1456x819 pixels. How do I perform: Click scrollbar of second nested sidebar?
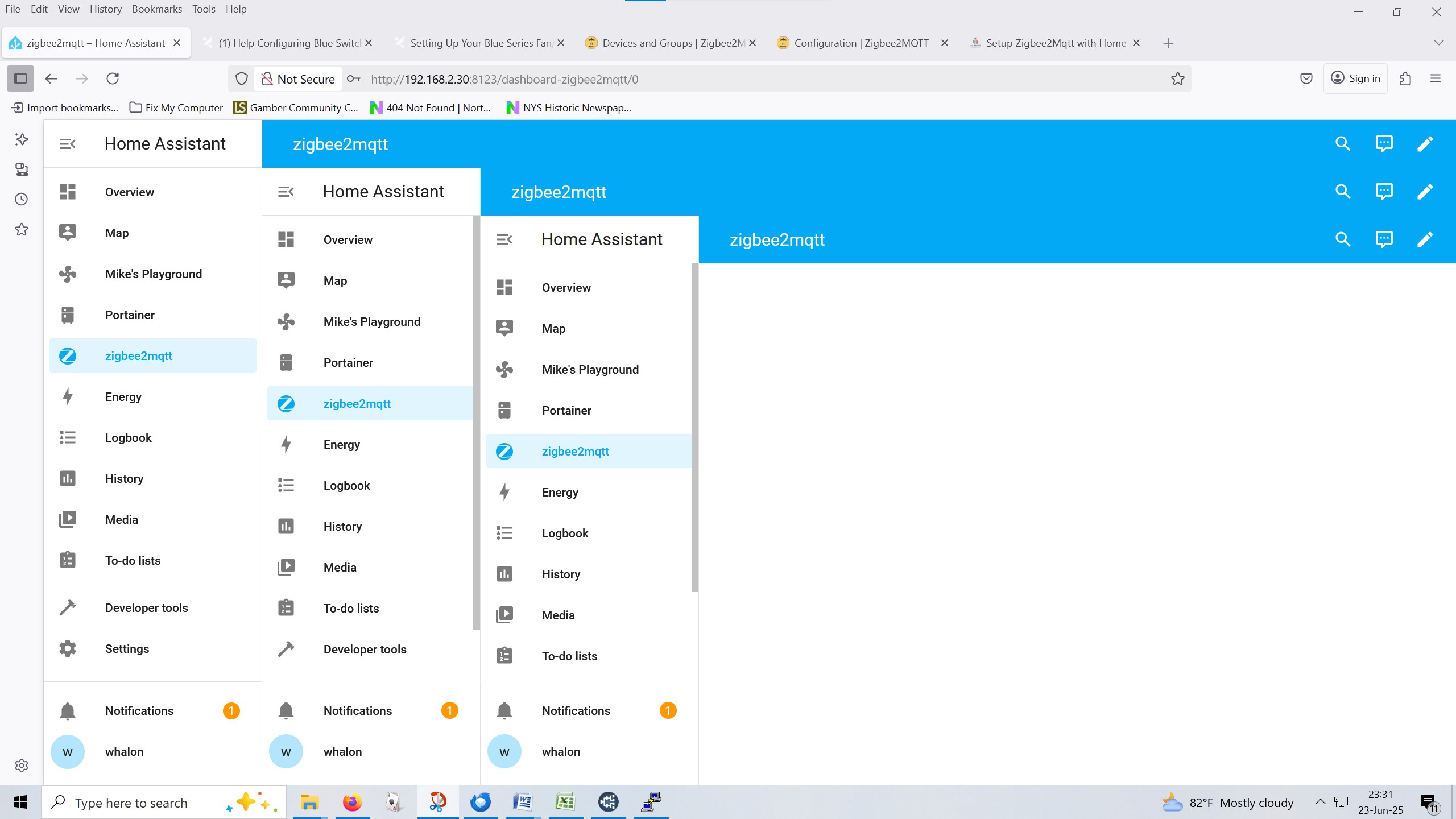click(477, 423)
